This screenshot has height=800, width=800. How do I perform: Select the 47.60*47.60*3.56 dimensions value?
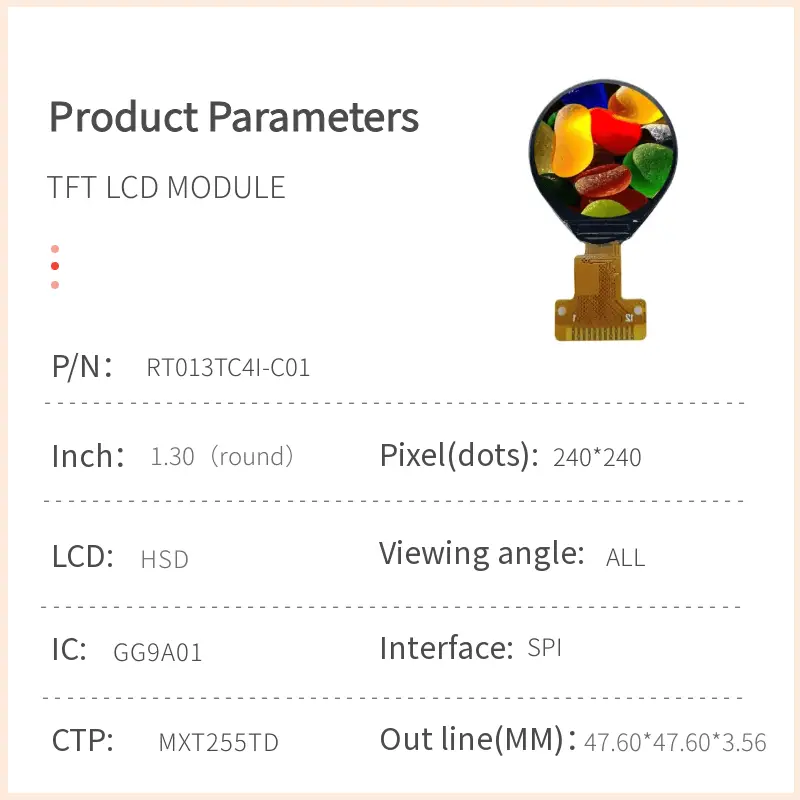point(675,743)
